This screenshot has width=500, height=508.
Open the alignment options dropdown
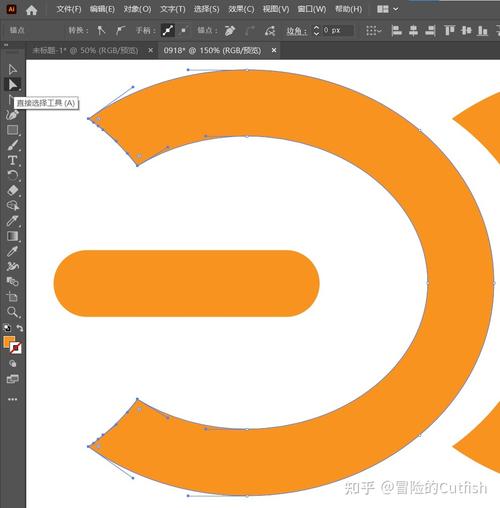(373, 31)
